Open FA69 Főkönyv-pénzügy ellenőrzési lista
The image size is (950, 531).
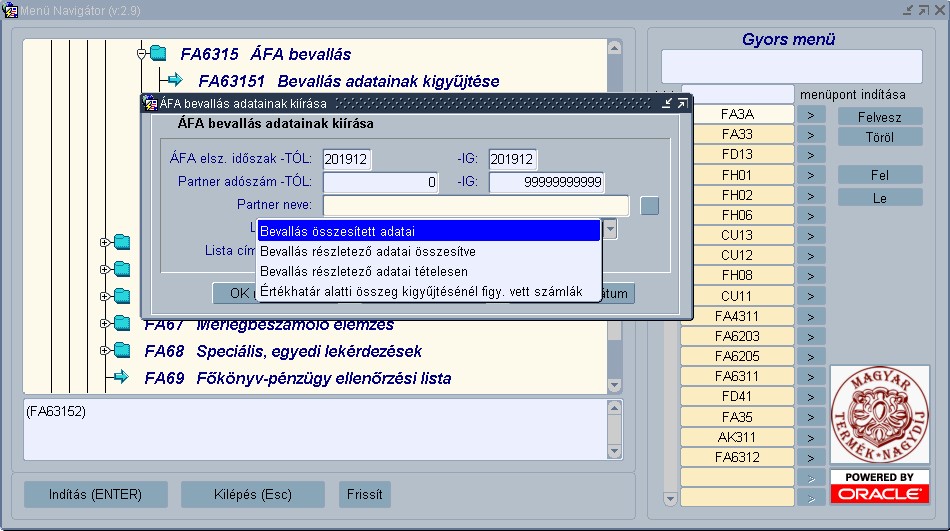pos(297,378)
